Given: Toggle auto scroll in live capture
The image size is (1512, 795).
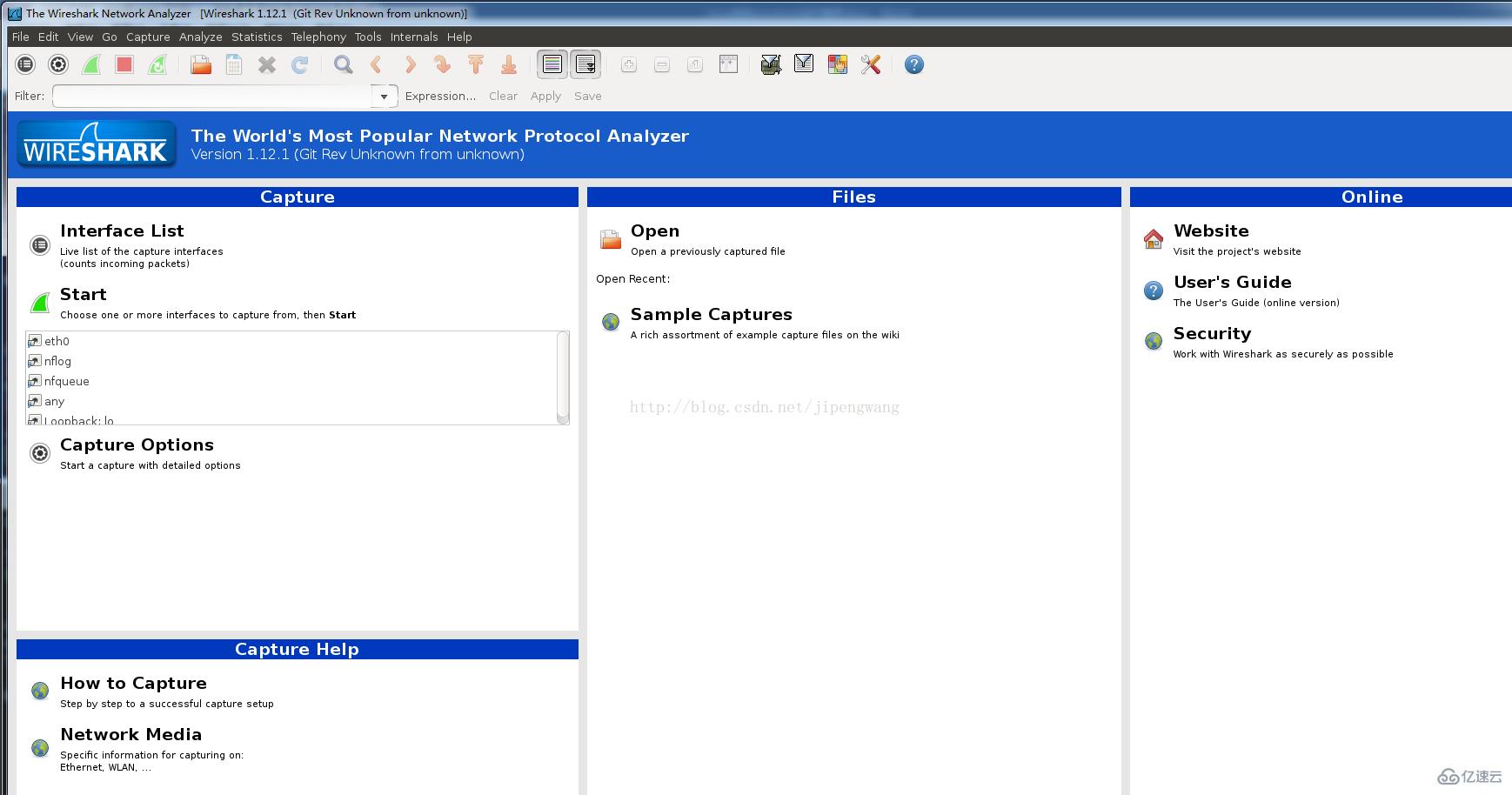Looking at the screenshot, I should tap(585, 64).
